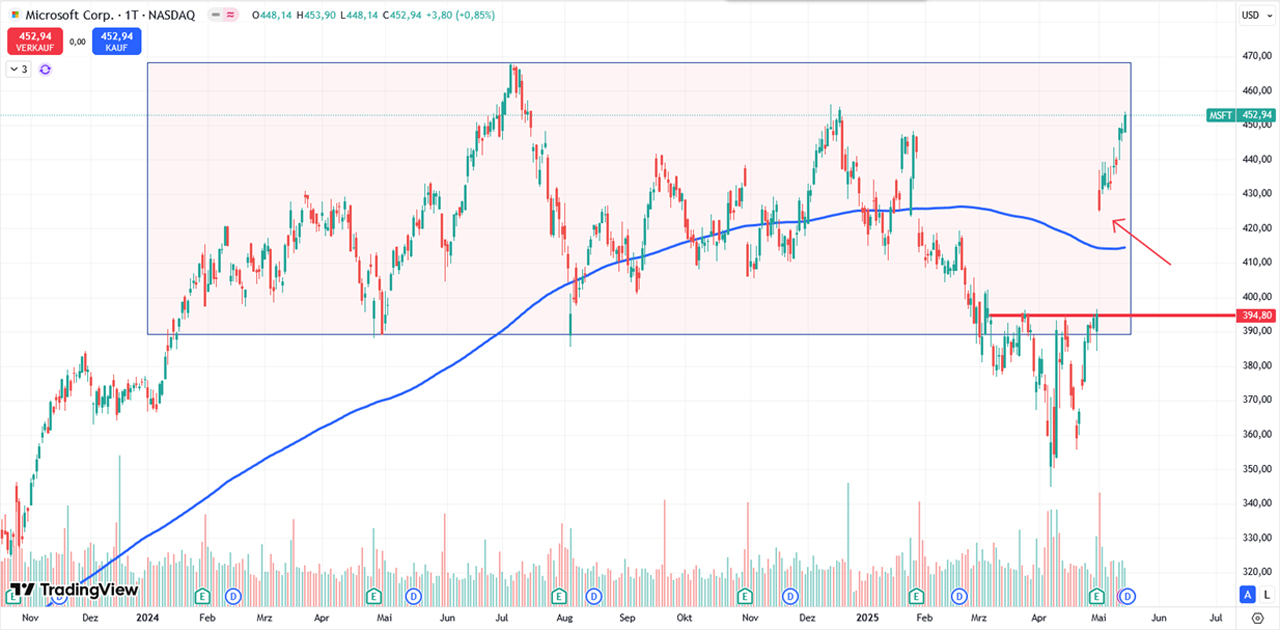Select the red 394,80 price line label
The image size is (1280, 630).
coord(1255,316)
